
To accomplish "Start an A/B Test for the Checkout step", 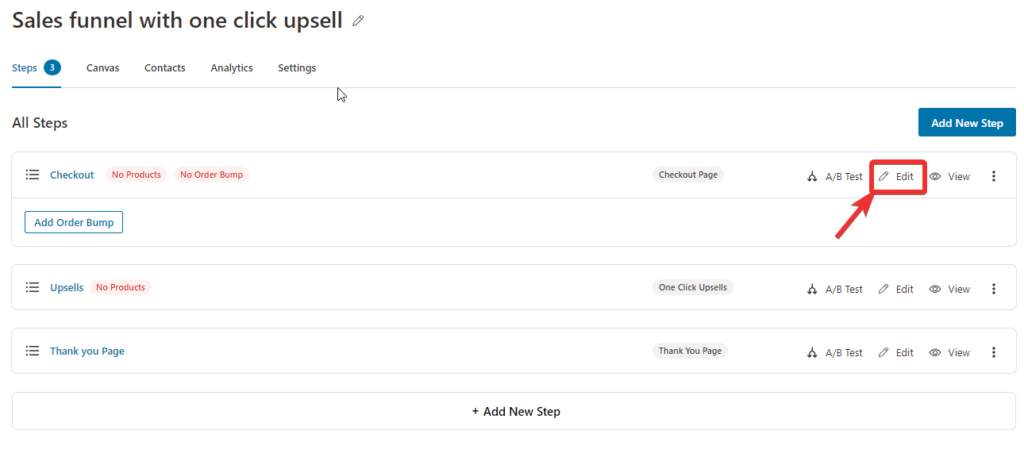I will point(835,176).
